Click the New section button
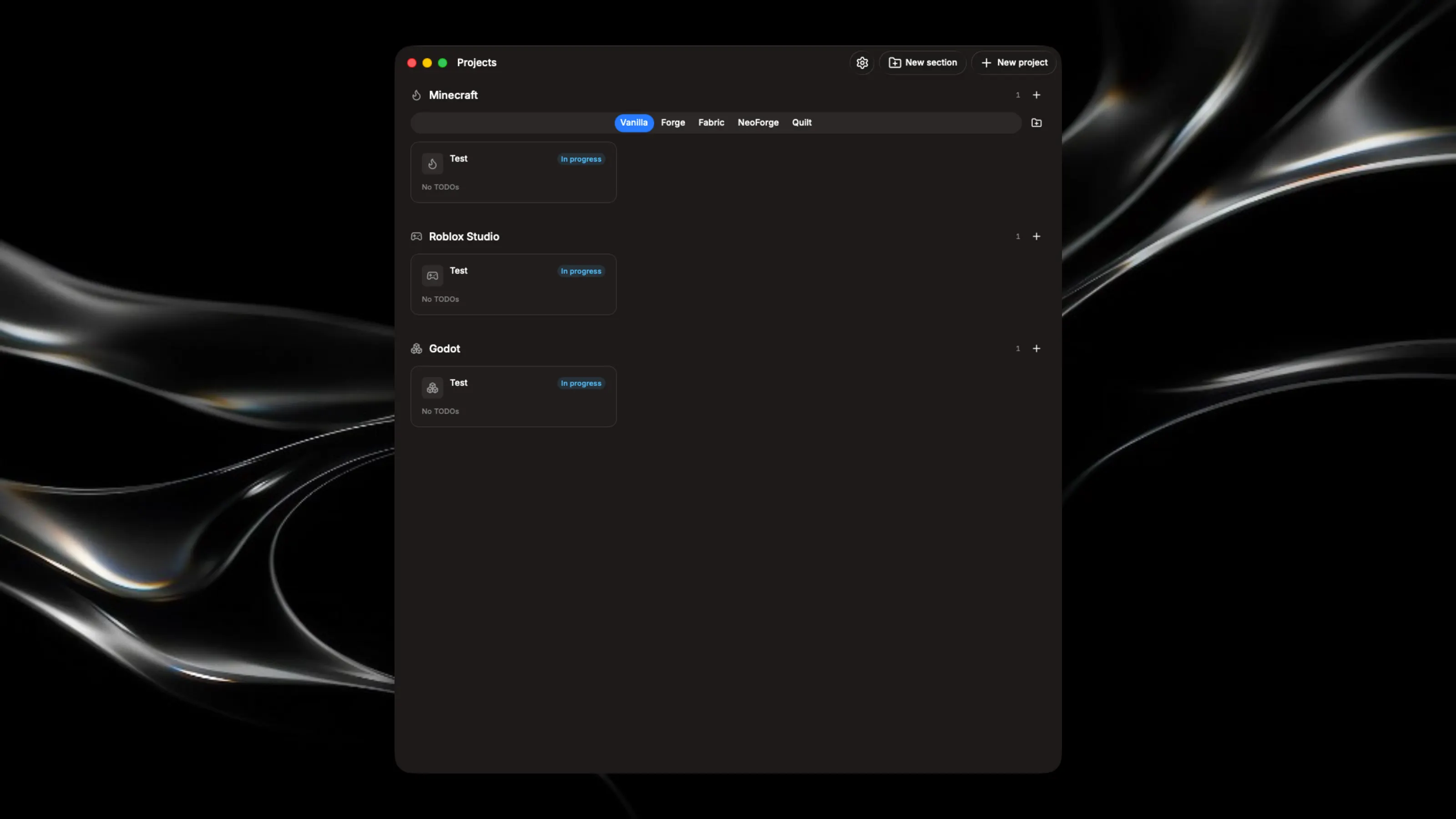This screenshot has height=819, width=1456. point(922,63)
